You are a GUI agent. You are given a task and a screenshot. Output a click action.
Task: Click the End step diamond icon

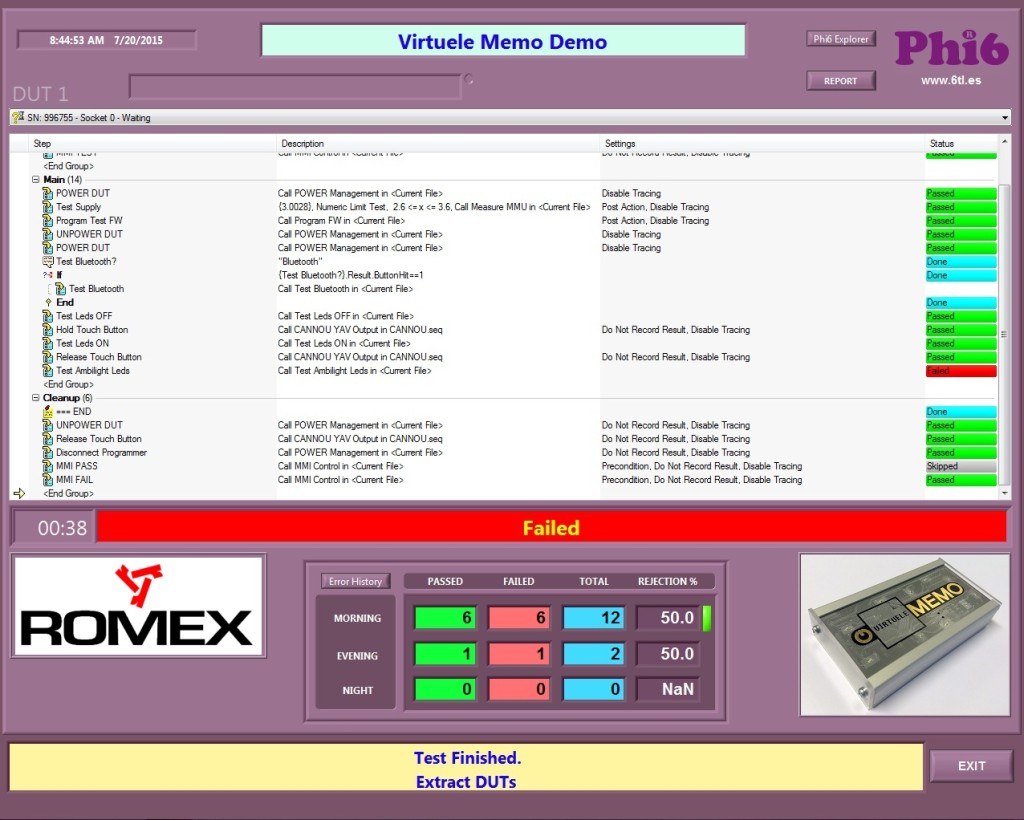[x=46, y=302]
